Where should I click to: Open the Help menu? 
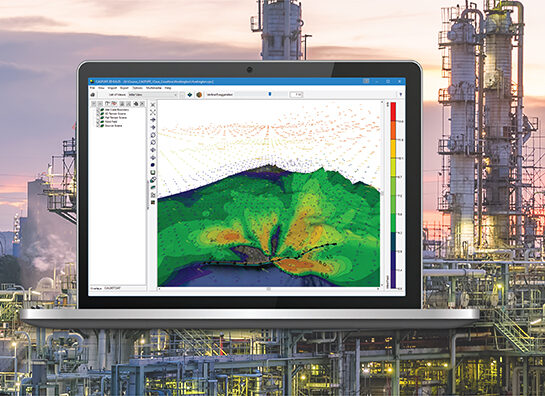pyautogui.click(x=168, y=88)
